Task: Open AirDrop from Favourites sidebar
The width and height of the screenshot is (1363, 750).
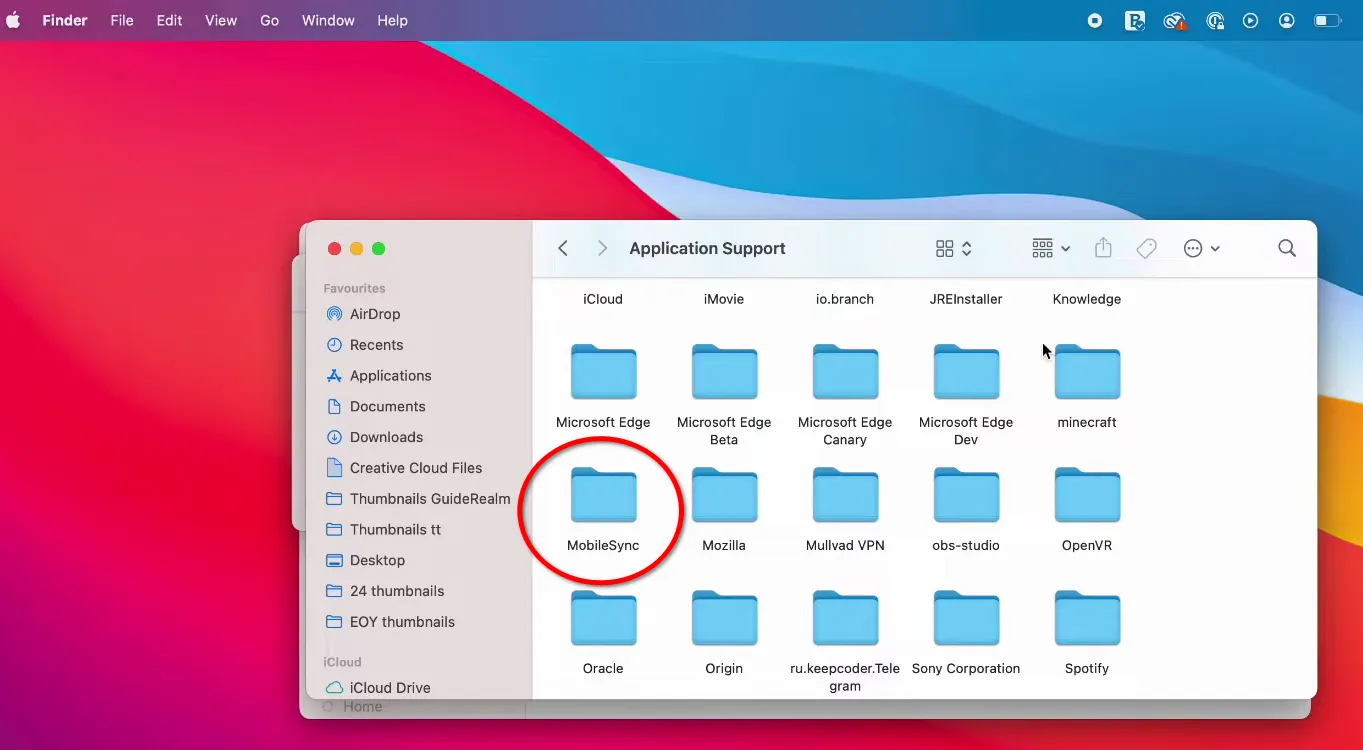Action: (x=374, y=314)
